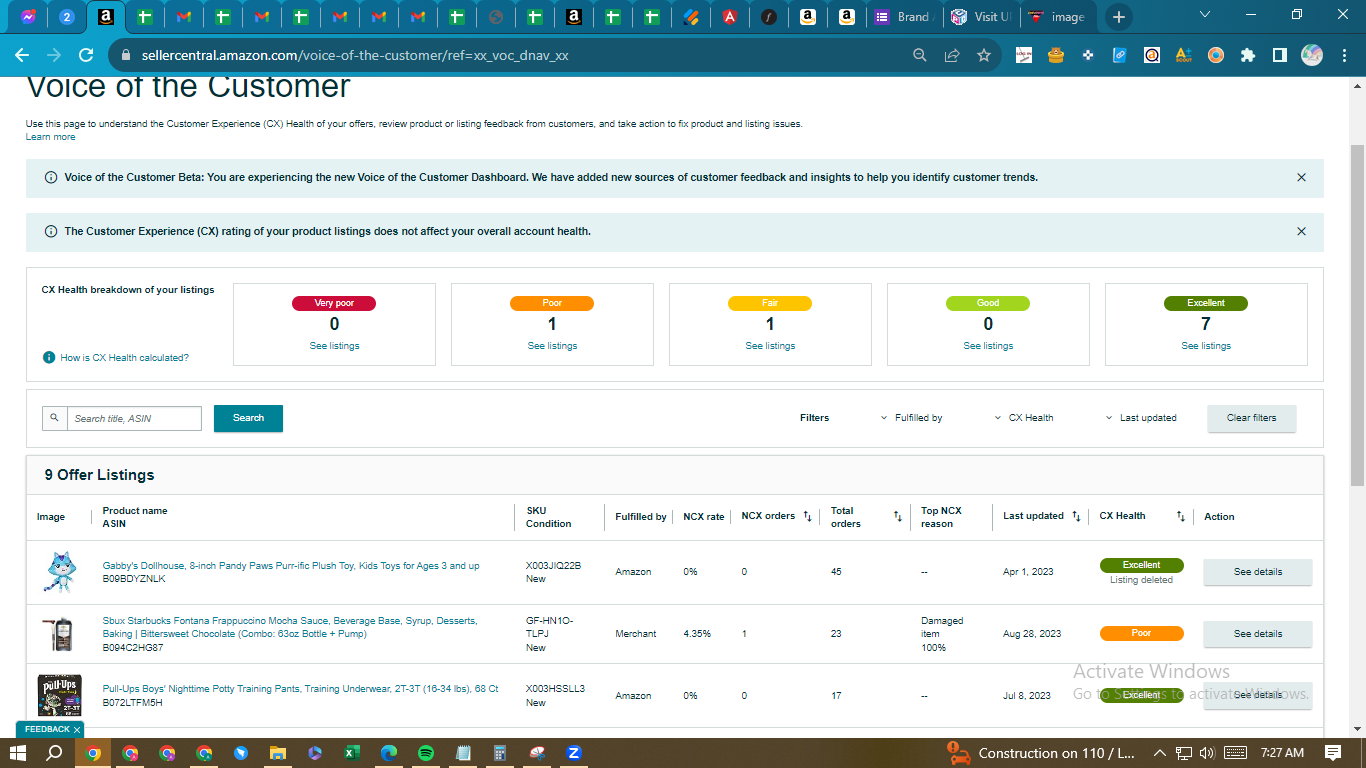Viewport: 1366px width, 768px height.
Task: Bookmark this page with the star icon
Action: [x=984, y=56]
